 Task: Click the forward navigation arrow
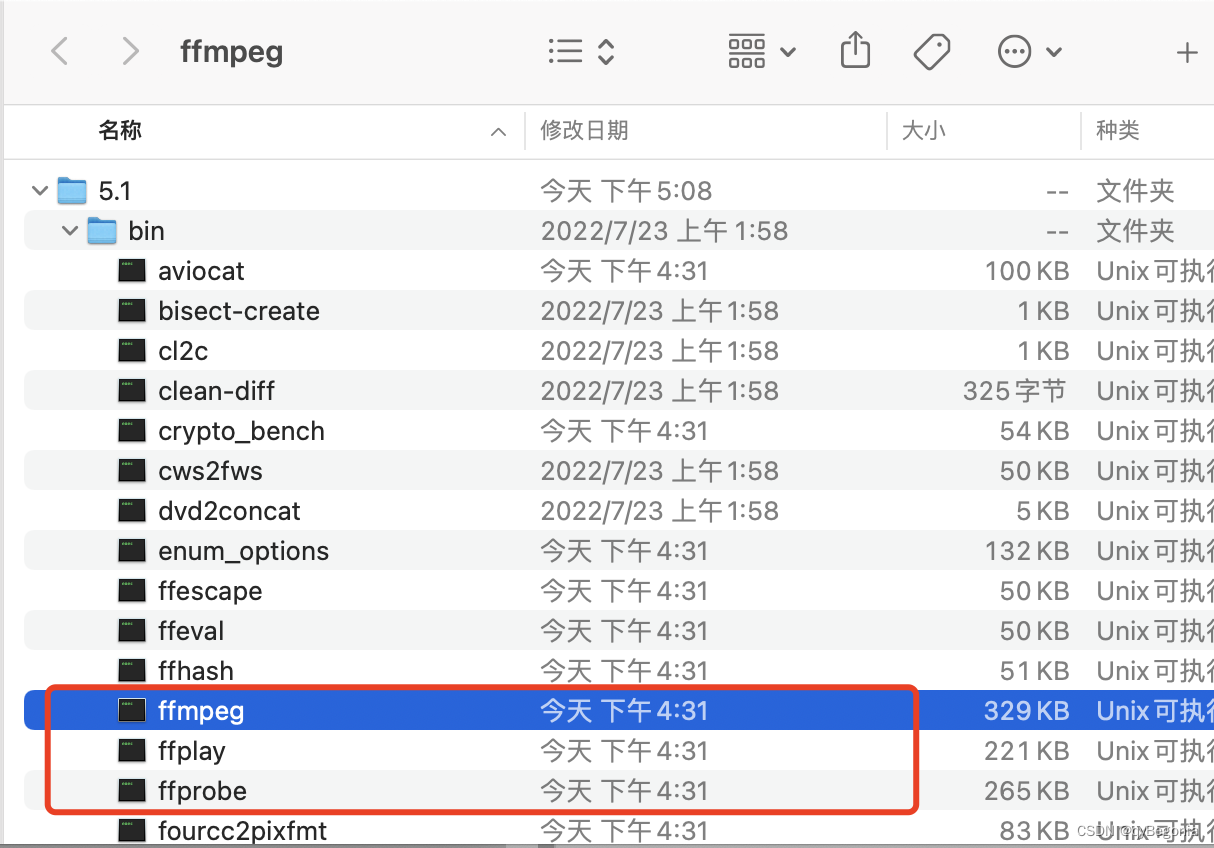[x=130, y=51]
